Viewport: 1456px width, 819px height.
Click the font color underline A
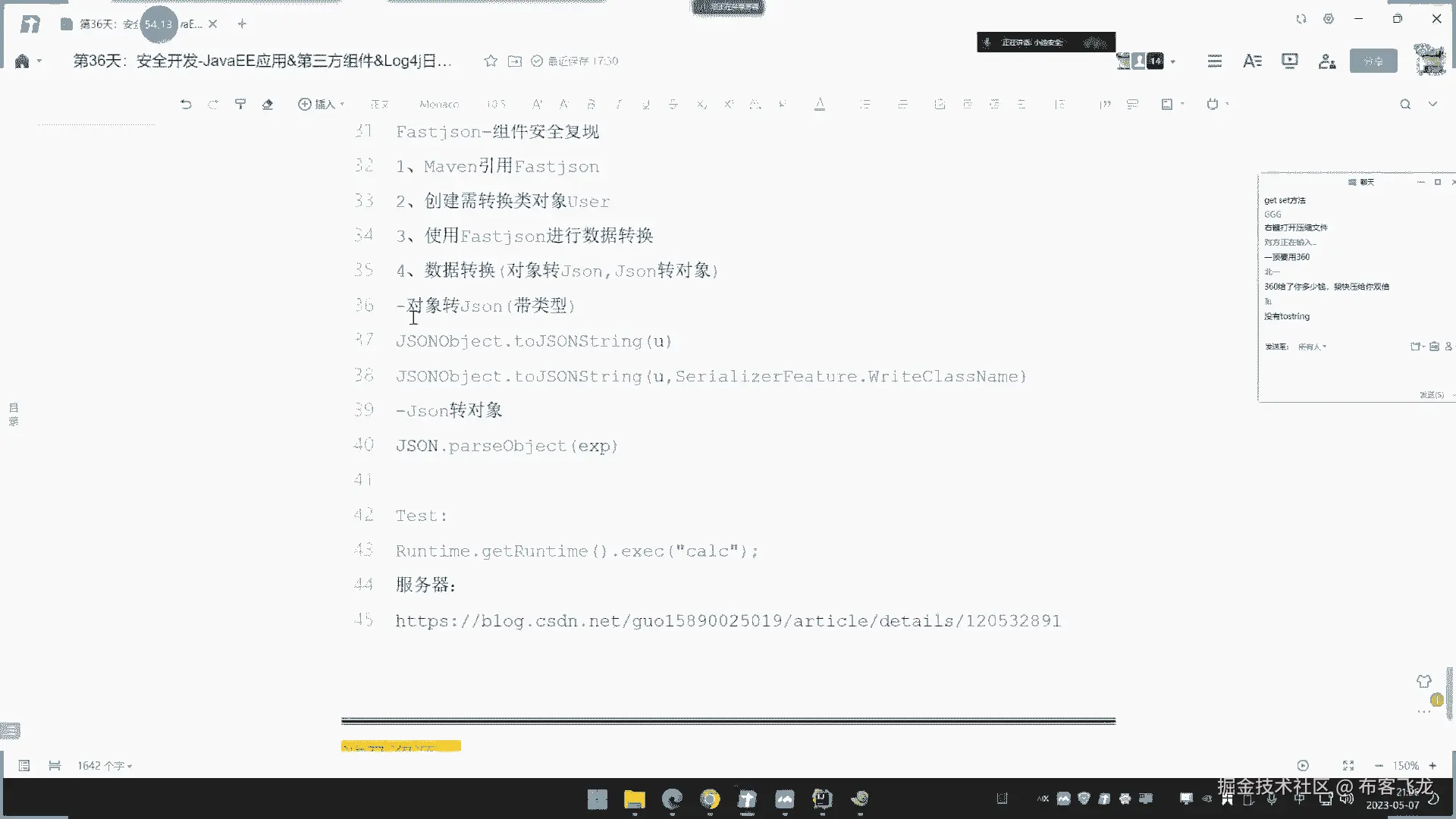click(x=820, y=104)
